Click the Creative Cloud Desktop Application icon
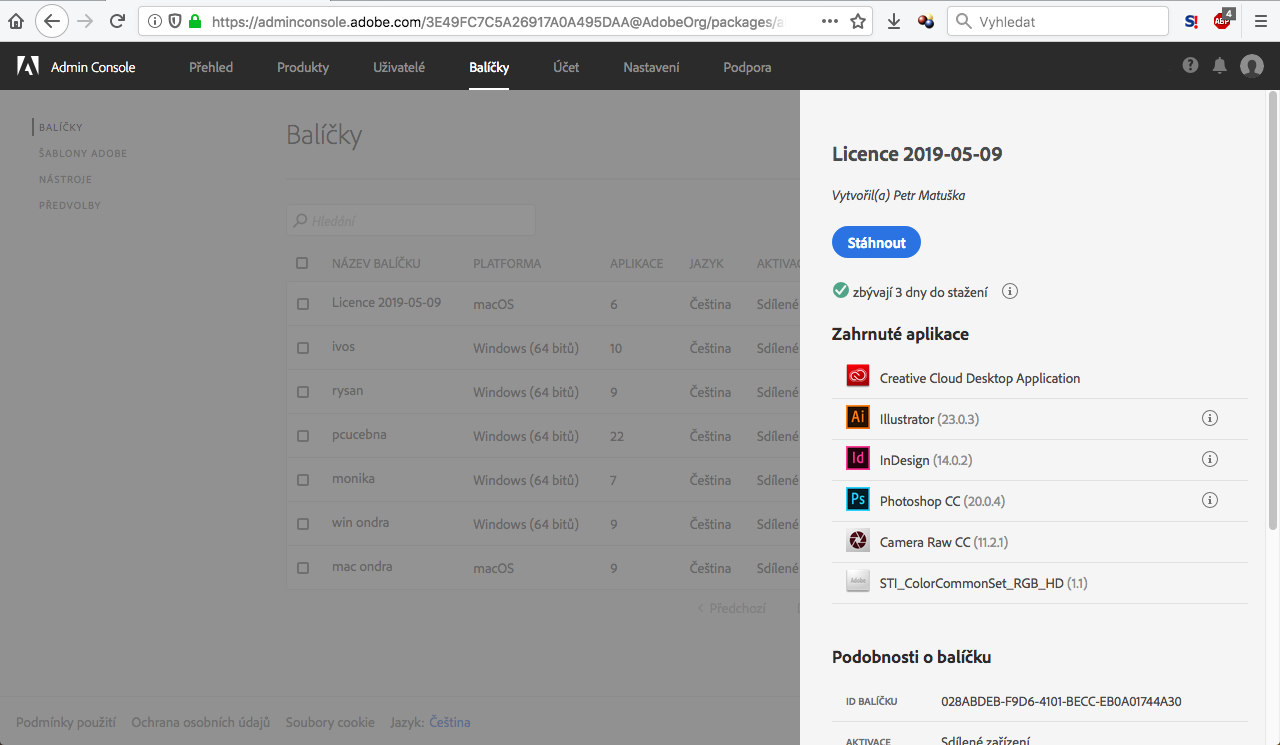Screen dimensions: 1280x745 [858, 376]
